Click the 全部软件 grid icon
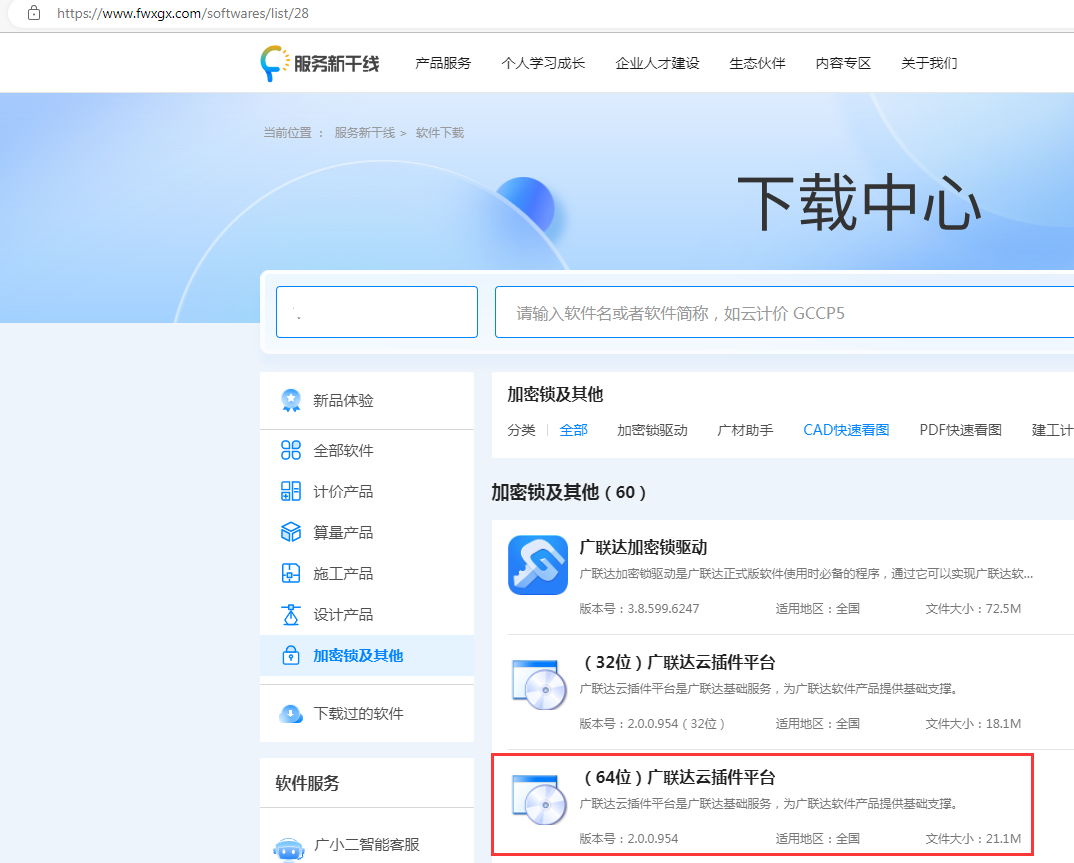 [x=291, y=451]
